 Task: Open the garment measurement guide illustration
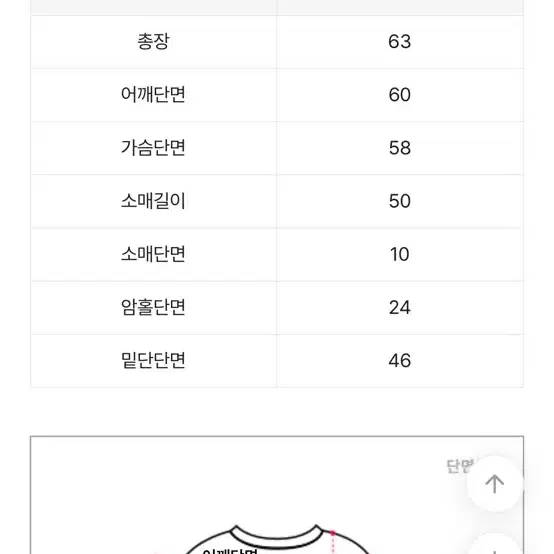[277, 495]
